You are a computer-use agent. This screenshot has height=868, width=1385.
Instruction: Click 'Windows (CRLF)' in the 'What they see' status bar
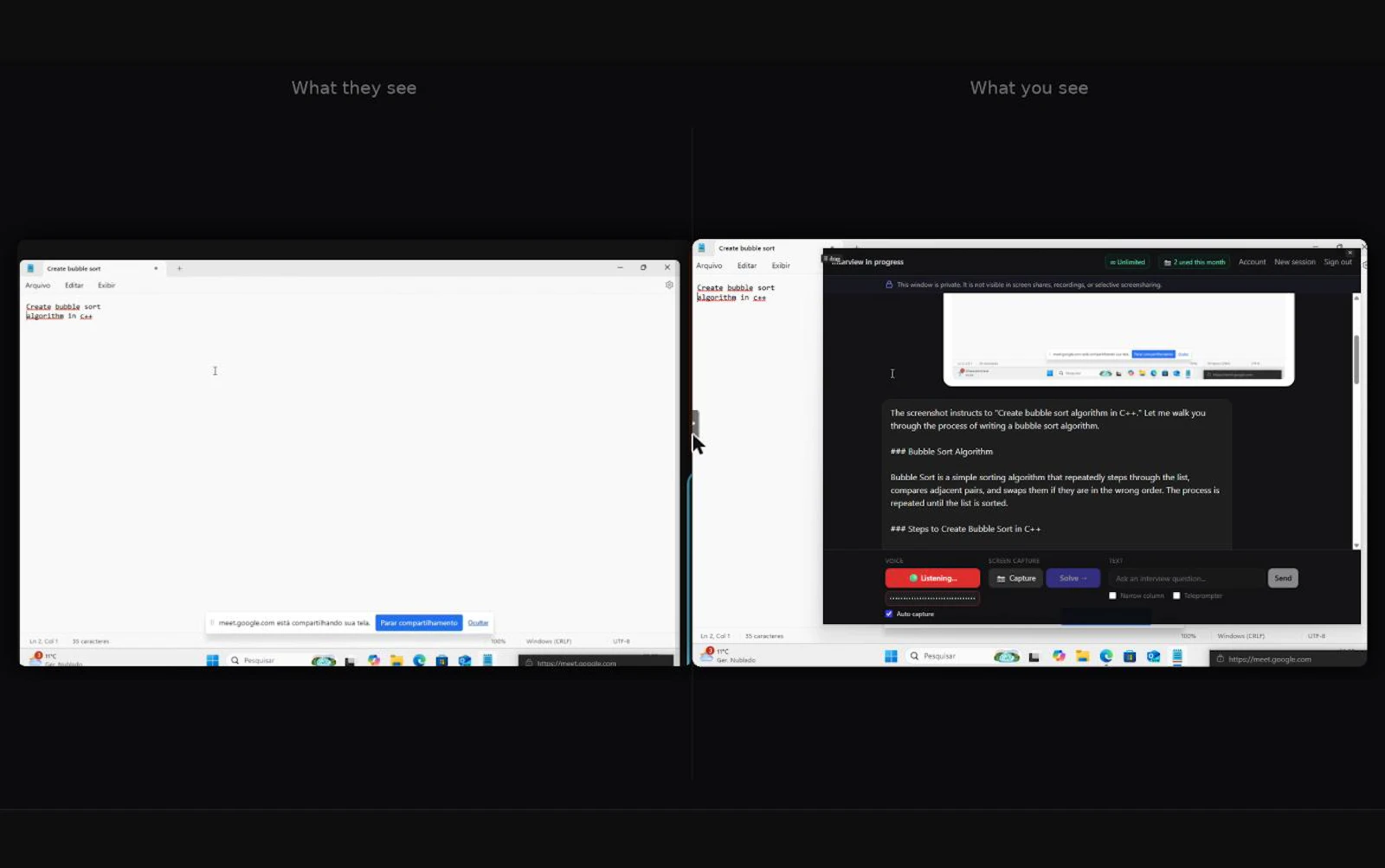point(549,641)
